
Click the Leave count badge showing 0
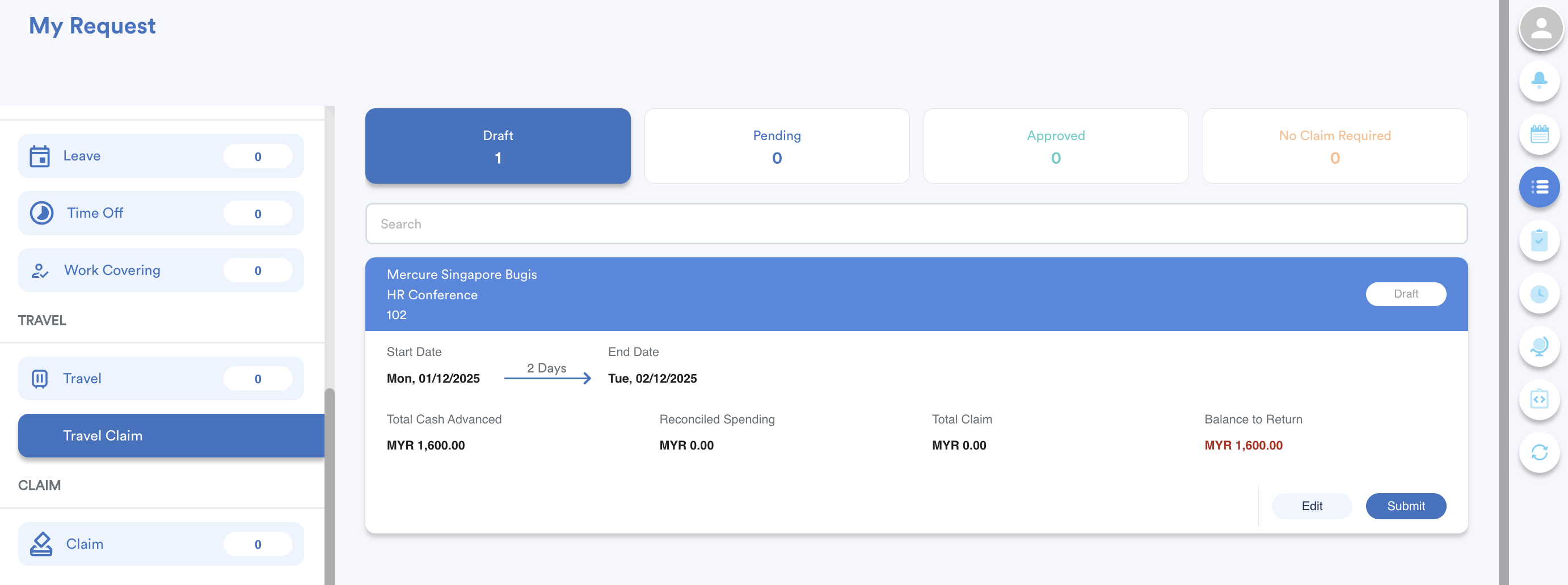[x=258, y=156]
